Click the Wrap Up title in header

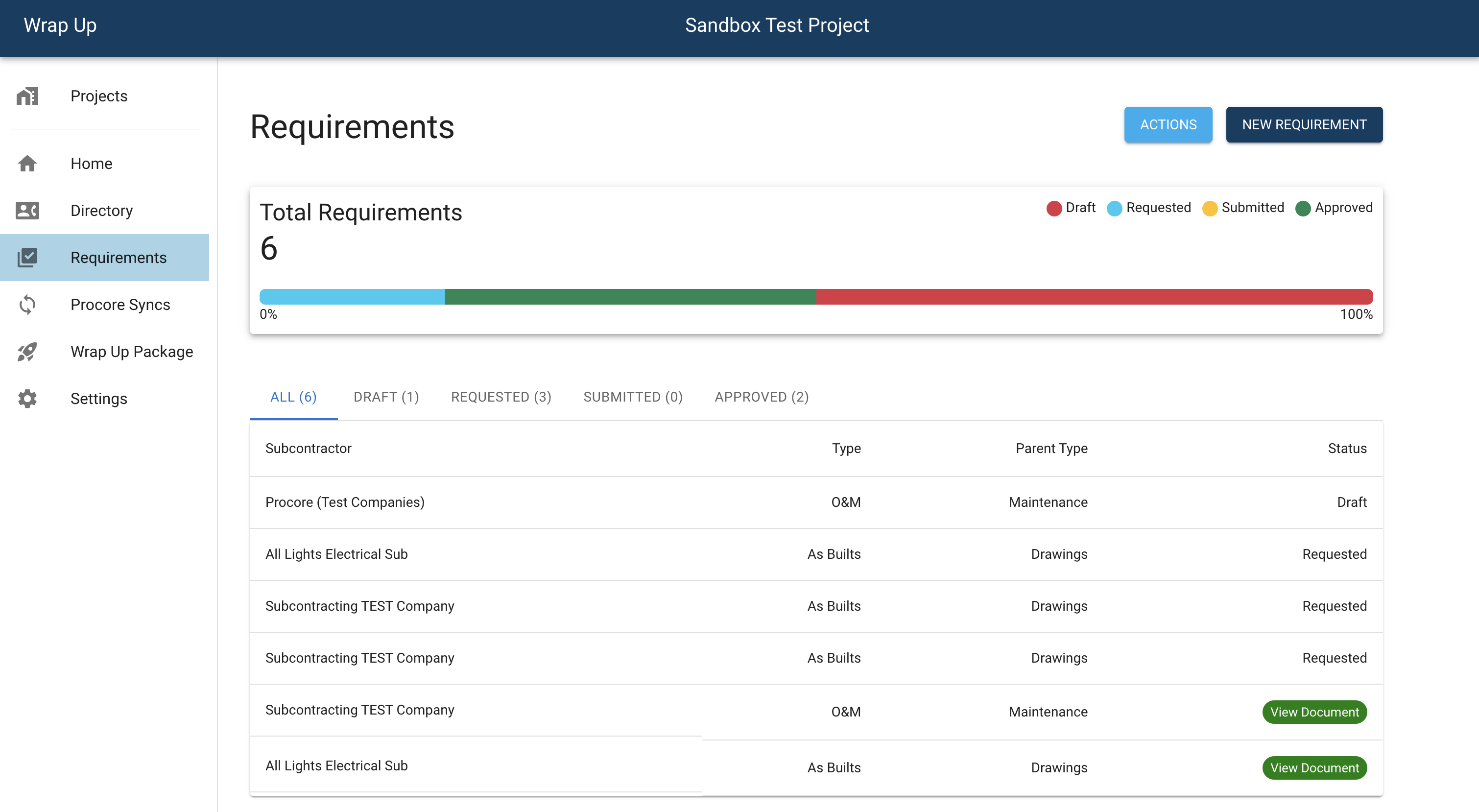click(60, 25)
